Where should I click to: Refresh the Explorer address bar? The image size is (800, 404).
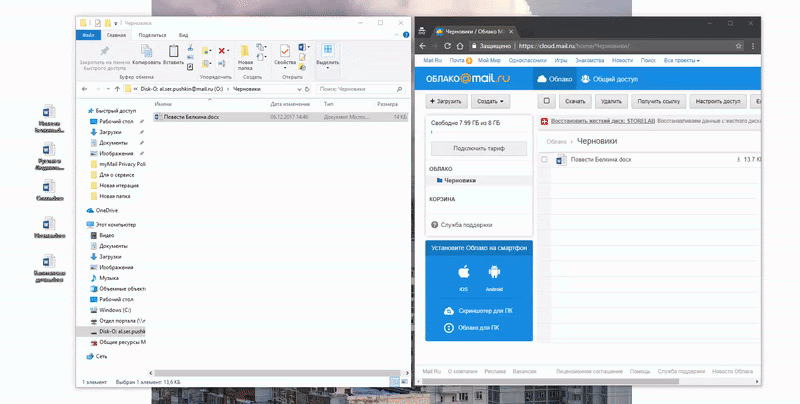[x=307, y=89]
